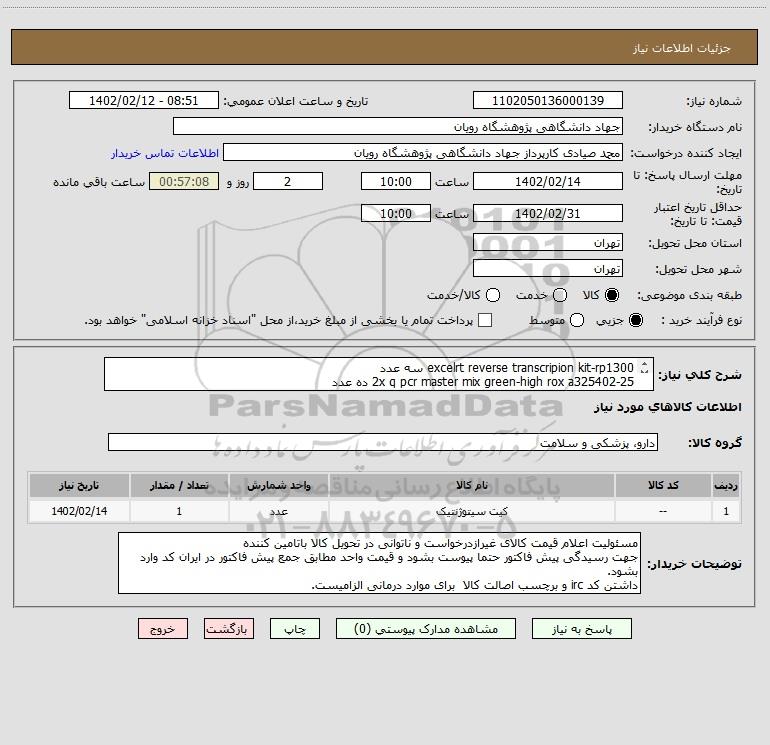
Task: Click the need date cell 1402/02/14
Action: coord(79,511)
